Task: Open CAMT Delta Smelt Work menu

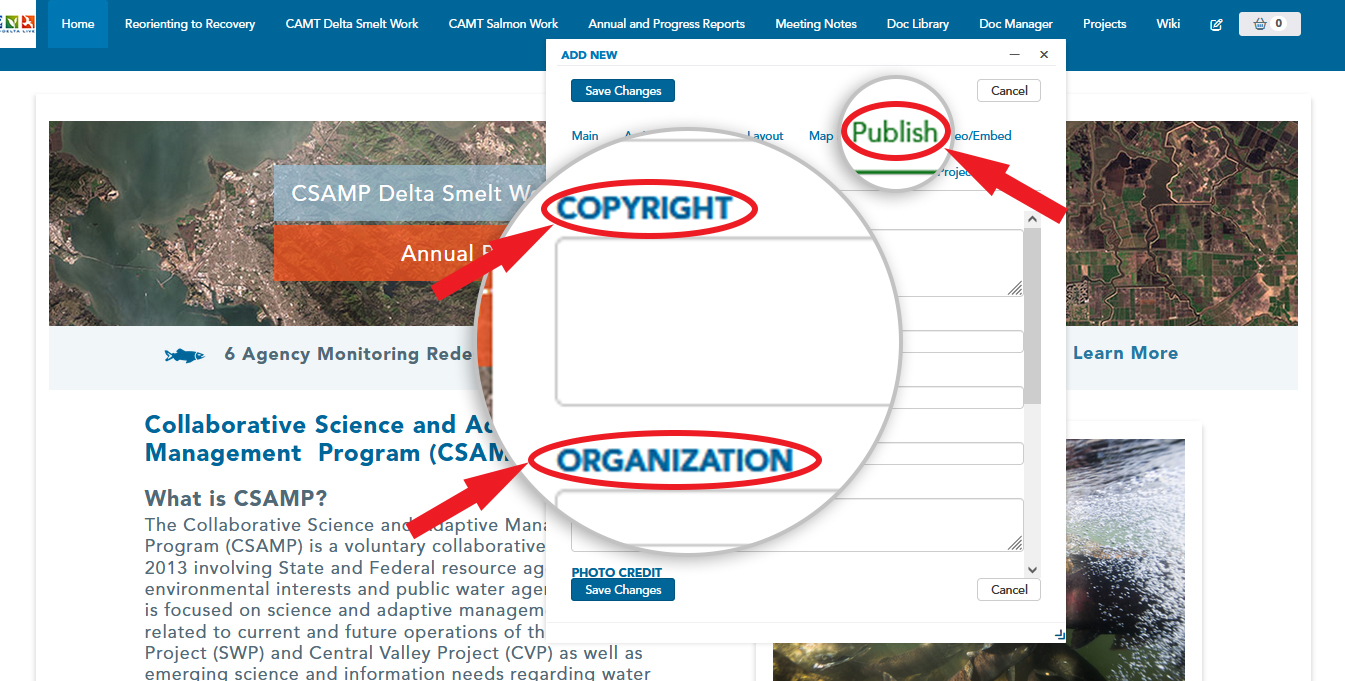Action: (x=352, y=24)
